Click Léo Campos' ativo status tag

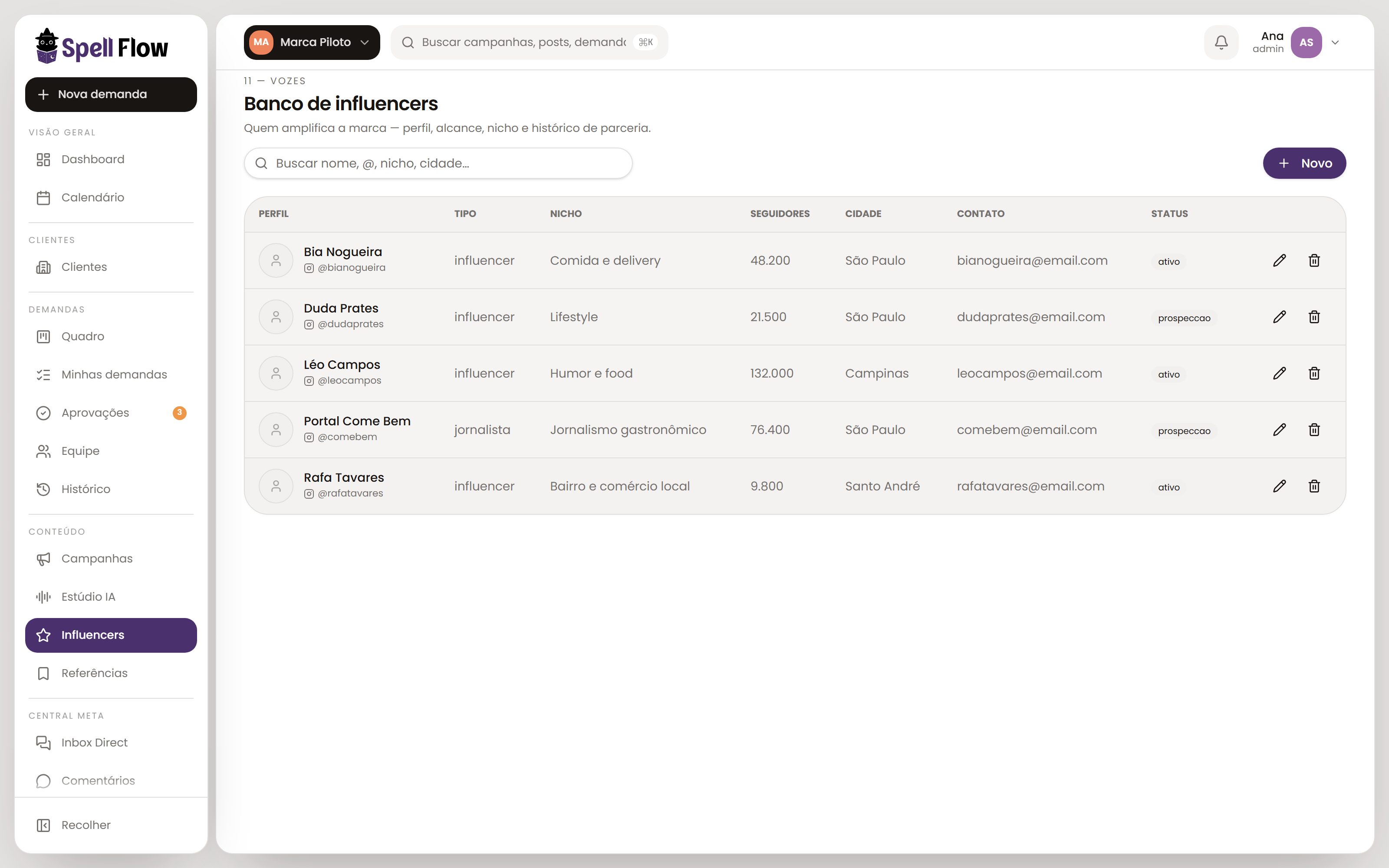1168,375
